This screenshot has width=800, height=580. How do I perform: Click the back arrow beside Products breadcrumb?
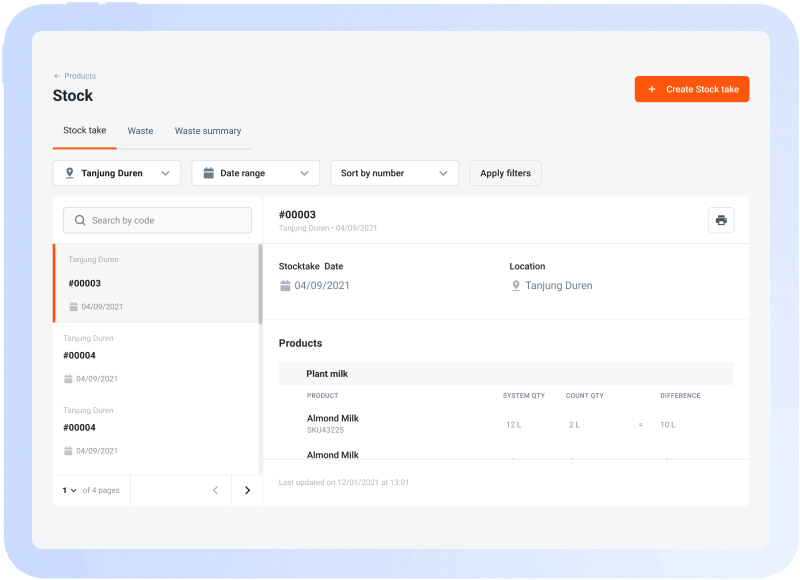click(x=55, y=76)
